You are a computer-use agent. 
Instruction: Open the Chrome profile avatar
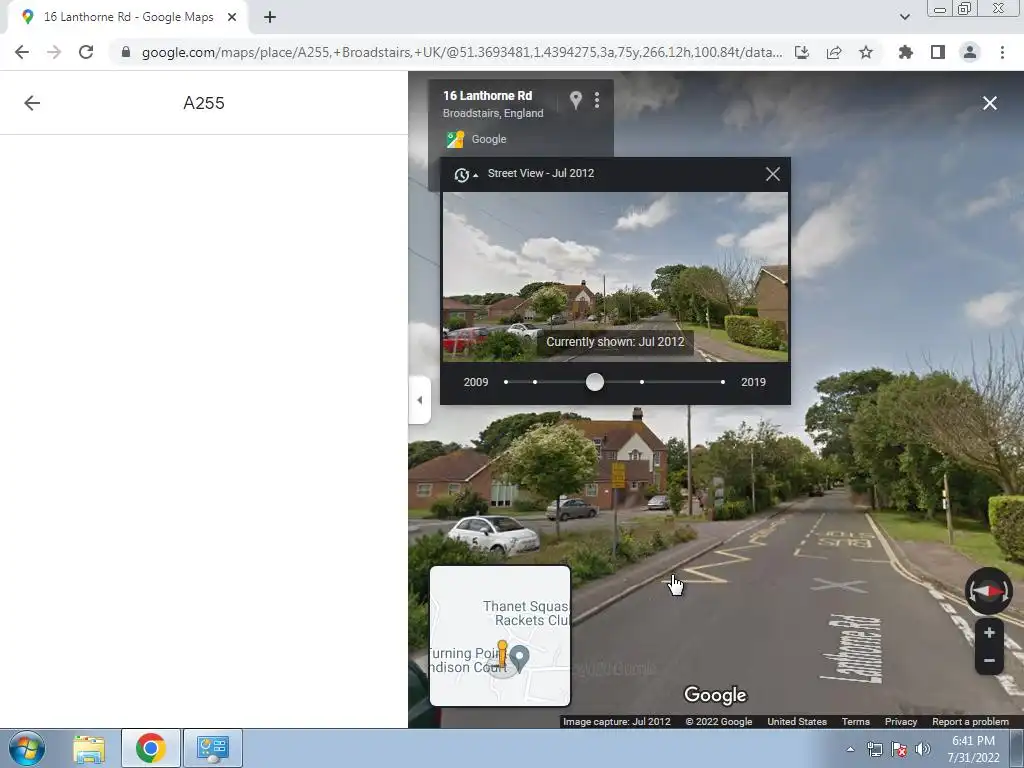(x=970, y=52)
